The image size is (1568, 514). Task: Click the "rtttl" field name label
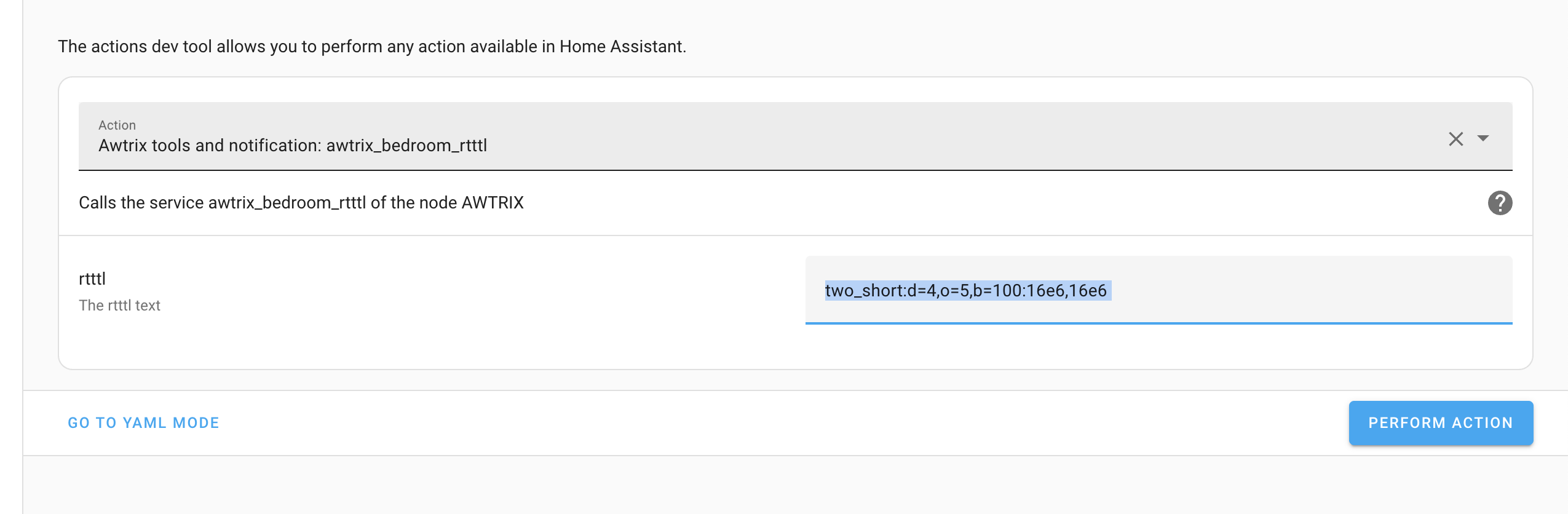[x=92, y=279]
